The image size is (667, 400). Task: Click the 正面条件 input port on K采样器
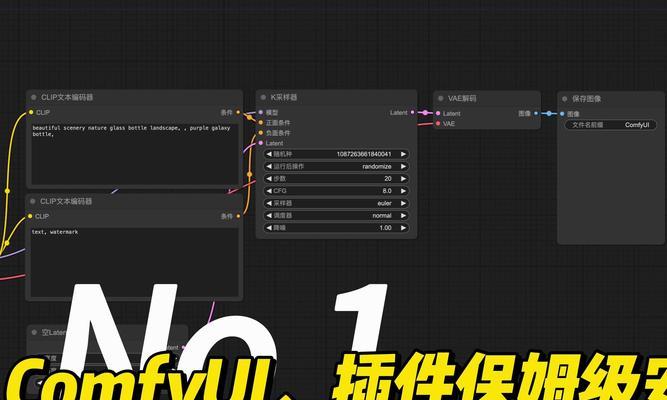[261, 123]
